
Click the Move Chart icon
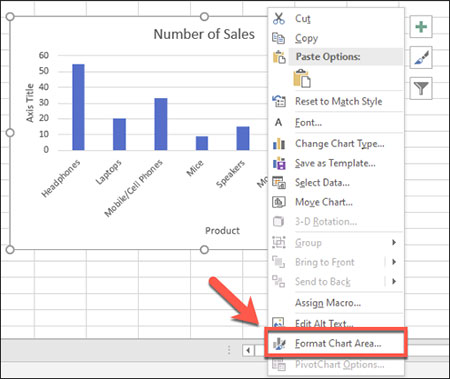(279, 202)
